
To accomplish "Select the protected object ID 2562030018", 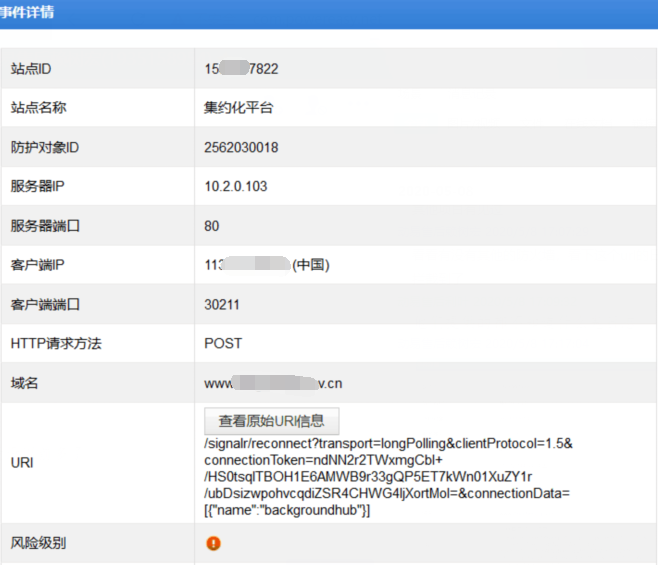I will (x=241, y=147).
